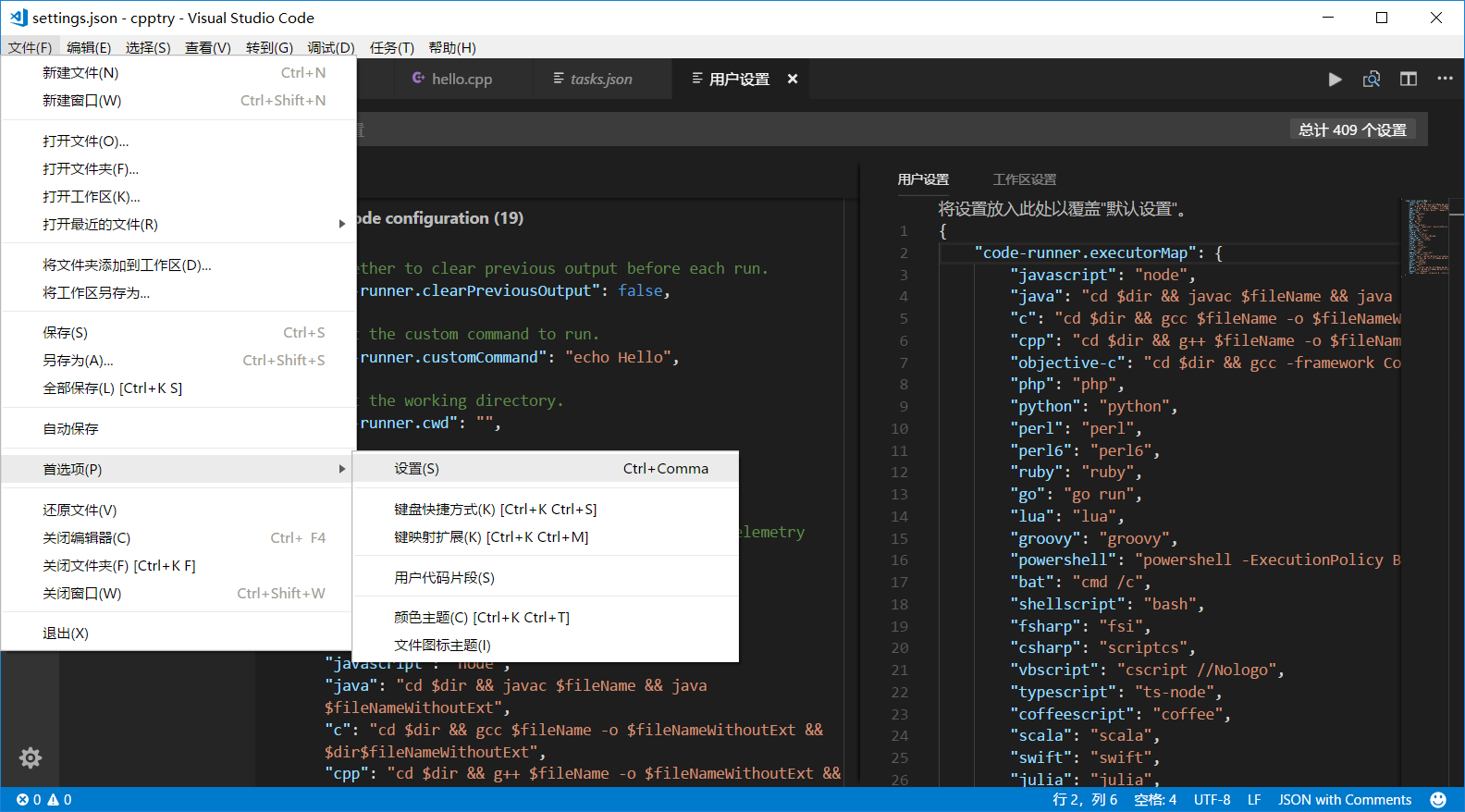Close the 用户设置 tab
Viewport: 1465px width, 812px height.
pos(793,80)
